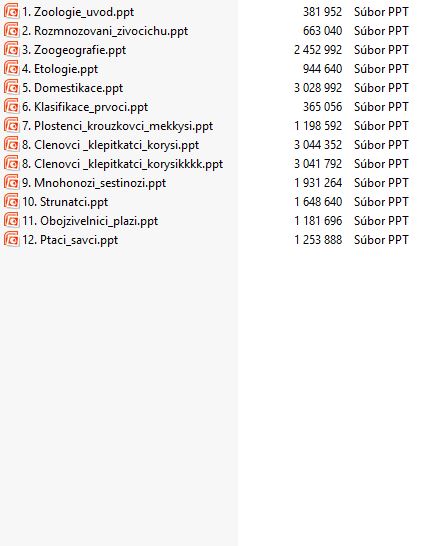Click the icon of 1. Zoologie_uvod.ppt

click(11, 11)
